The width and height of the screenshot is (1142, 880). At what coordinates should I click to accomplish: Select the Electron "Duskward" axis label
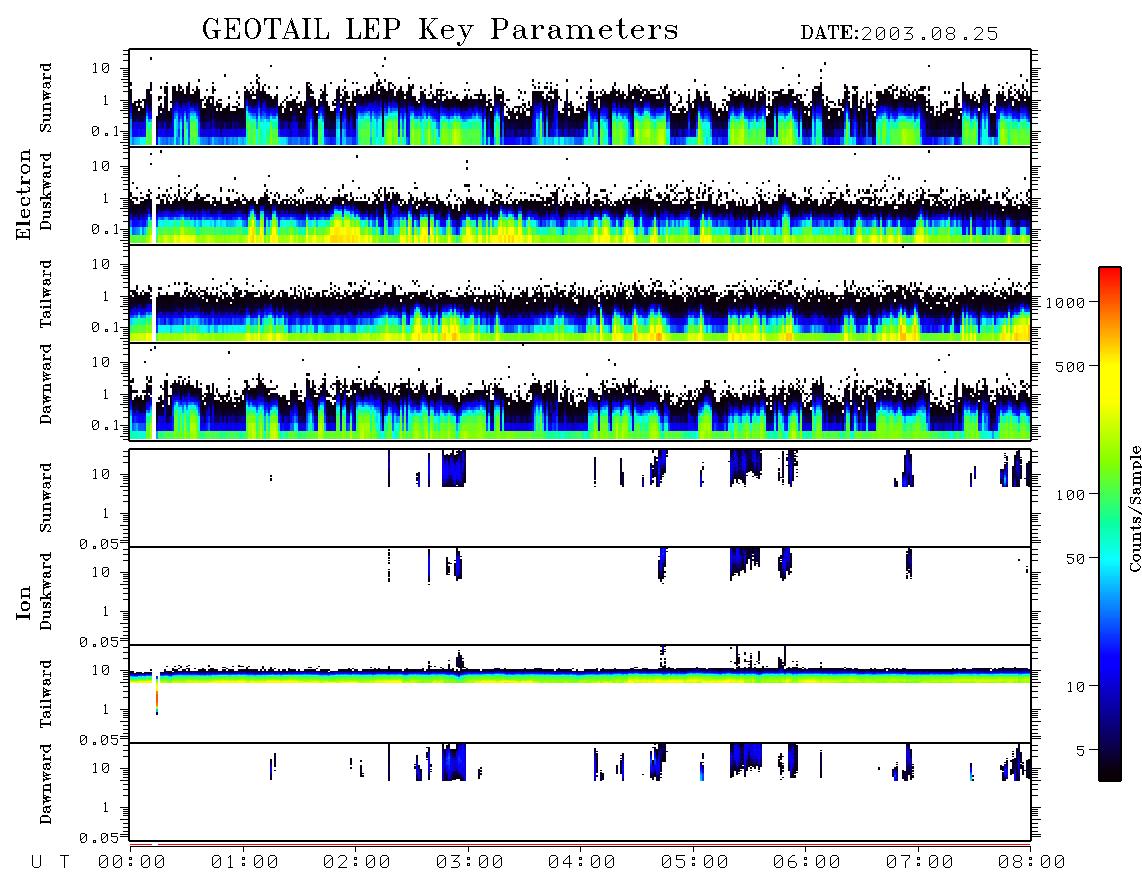(x=46, y=191)
